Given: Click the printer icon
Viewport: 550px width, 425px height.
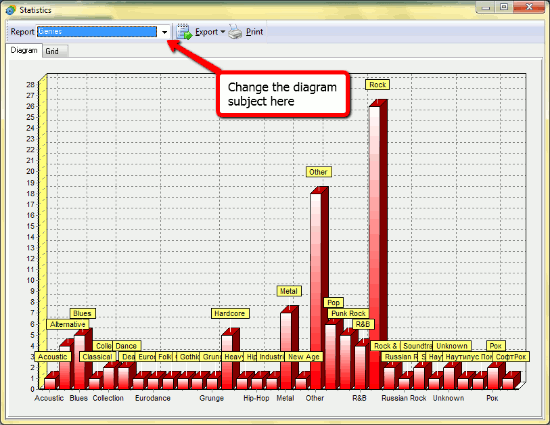Looking at the screenshot, I should tap(235, 32).
